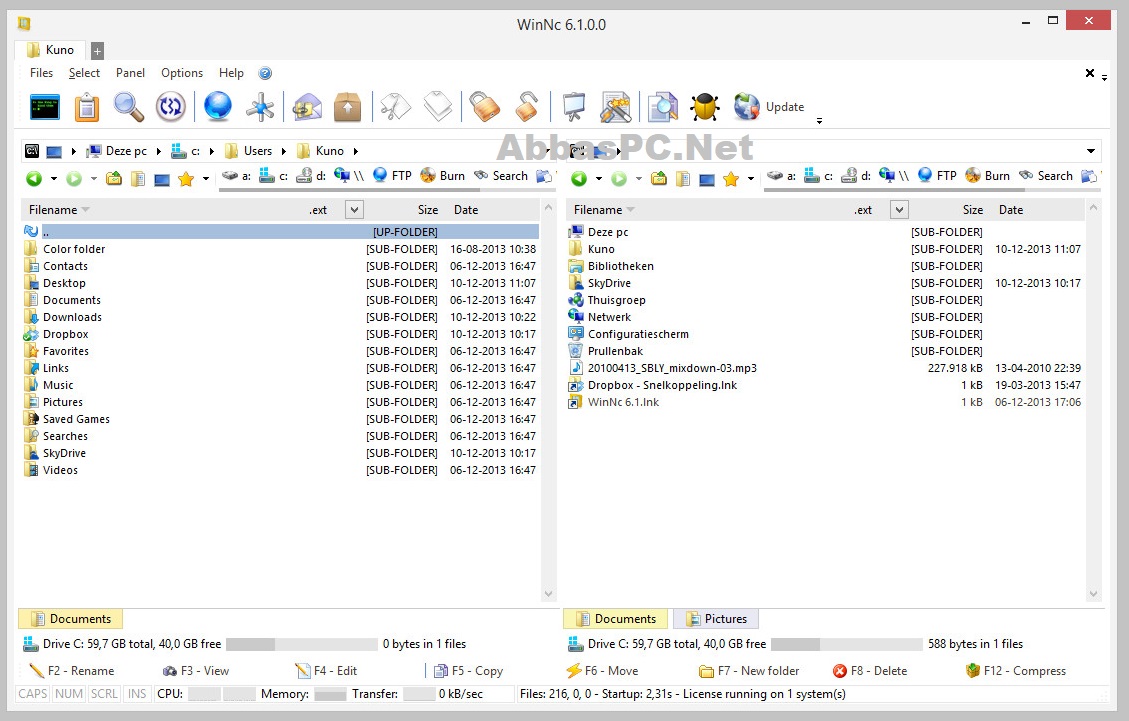This screenshot has width=1129, height=721.
Task: Click the presentation easel slideshow icon
Action: [x=574, y=107]
